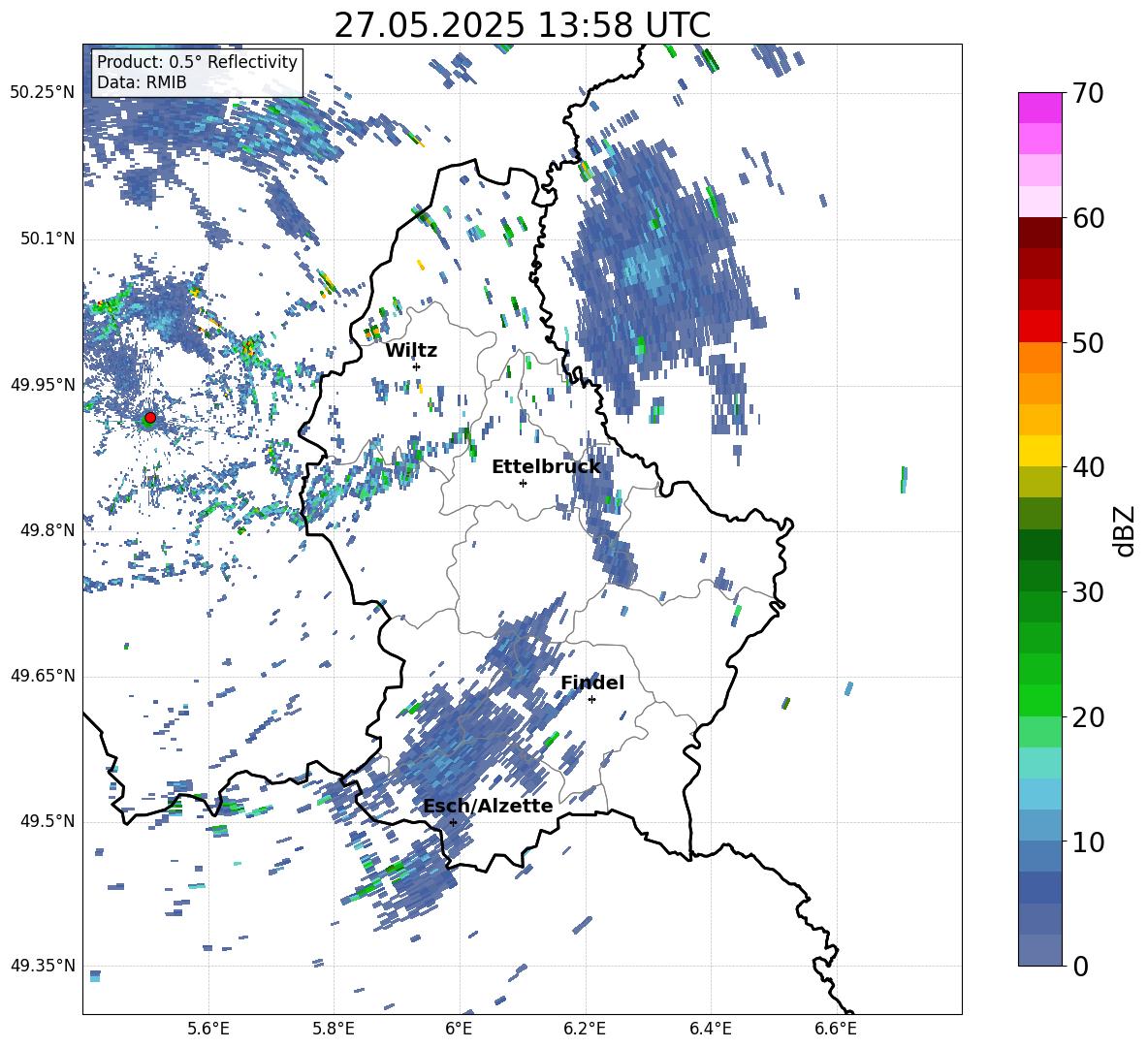Click the 30 value on colorbar

[x=1088, y=592]
